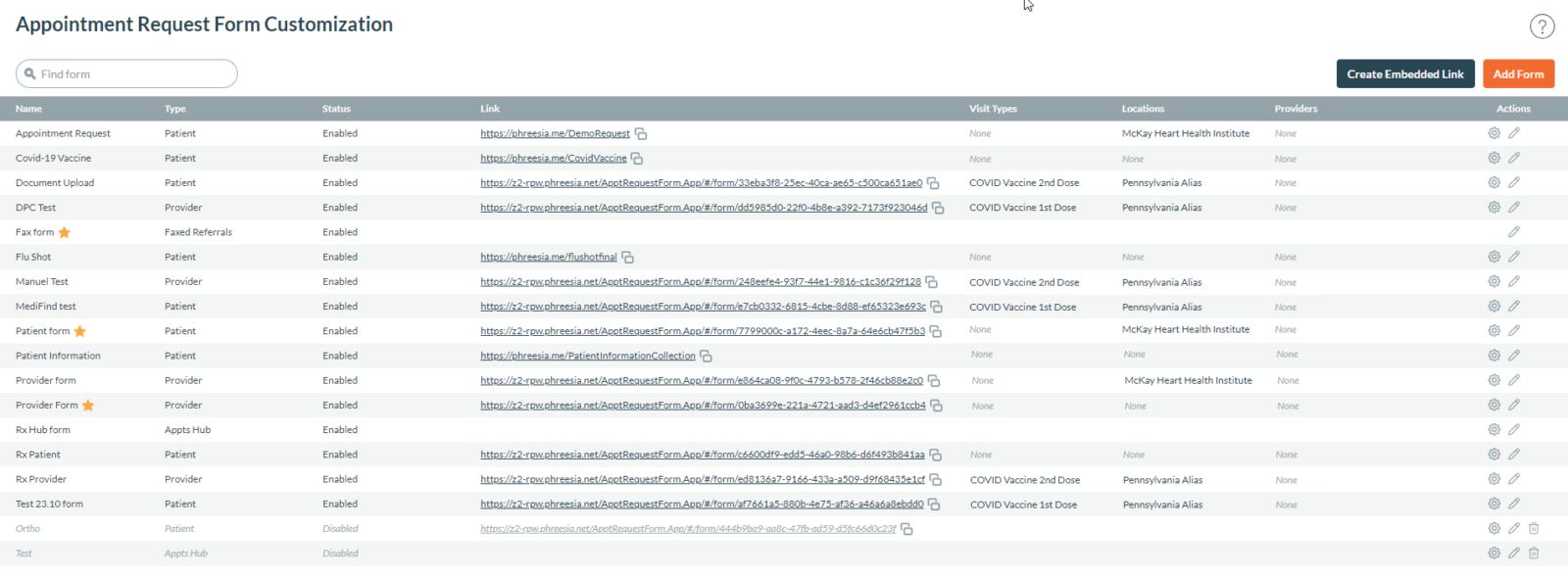Click the Providers column header

coord(1296,109)
